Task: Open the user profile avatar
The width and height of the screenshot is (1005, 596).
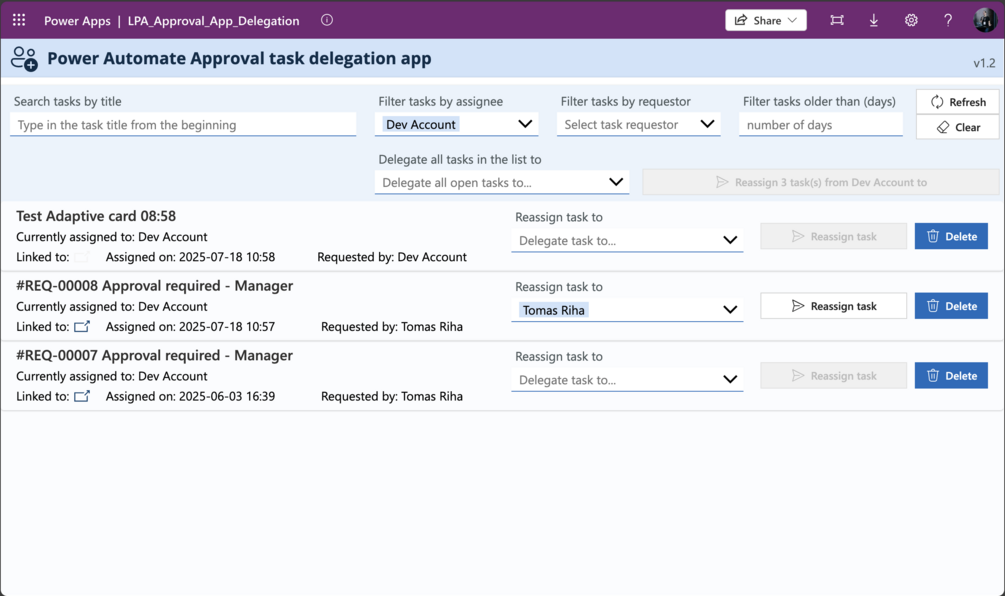Action: (984, 20)
